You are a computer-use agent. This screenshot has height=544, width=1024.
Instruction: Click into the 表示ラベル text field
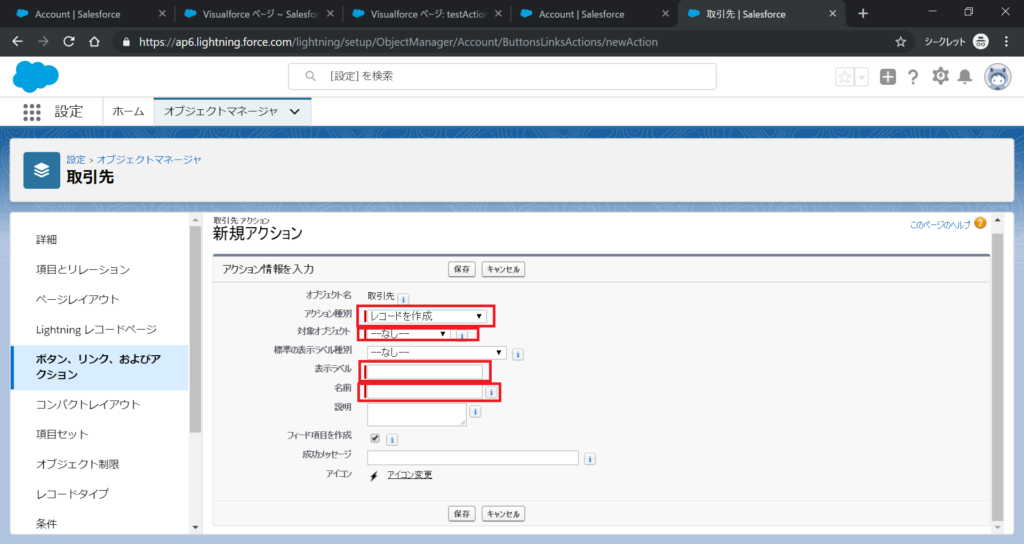pyautogui.click(x=425, y=372)
